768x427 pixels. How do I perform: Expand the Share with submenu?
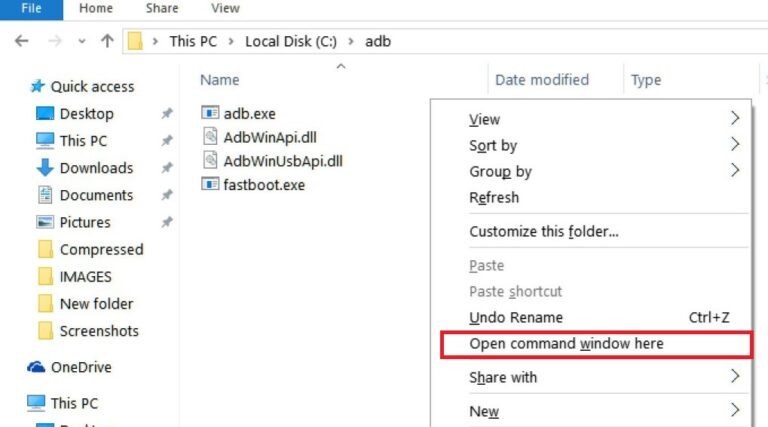(x=503, y=377)
